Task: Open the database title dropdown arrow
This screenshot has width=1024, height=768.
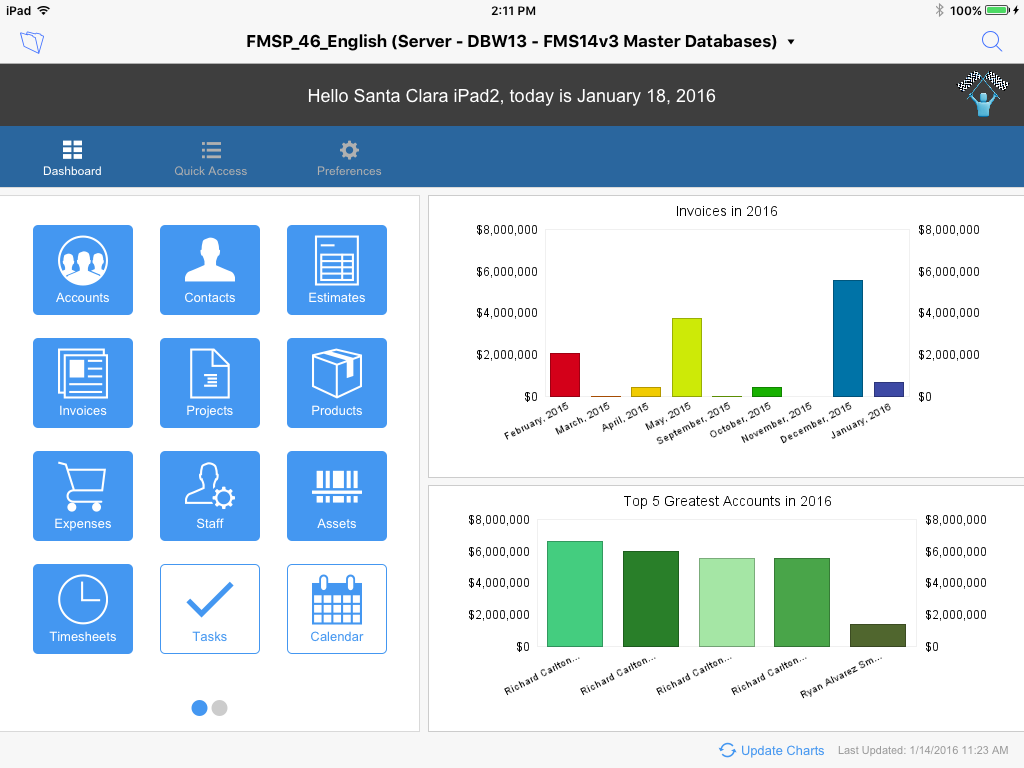Action: [x=791, y=42]
